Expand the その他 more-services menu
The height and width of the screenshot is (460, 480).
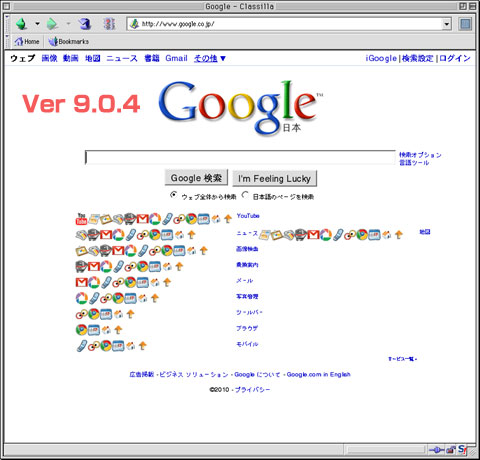pyautogui.click(x=210, y=58)
